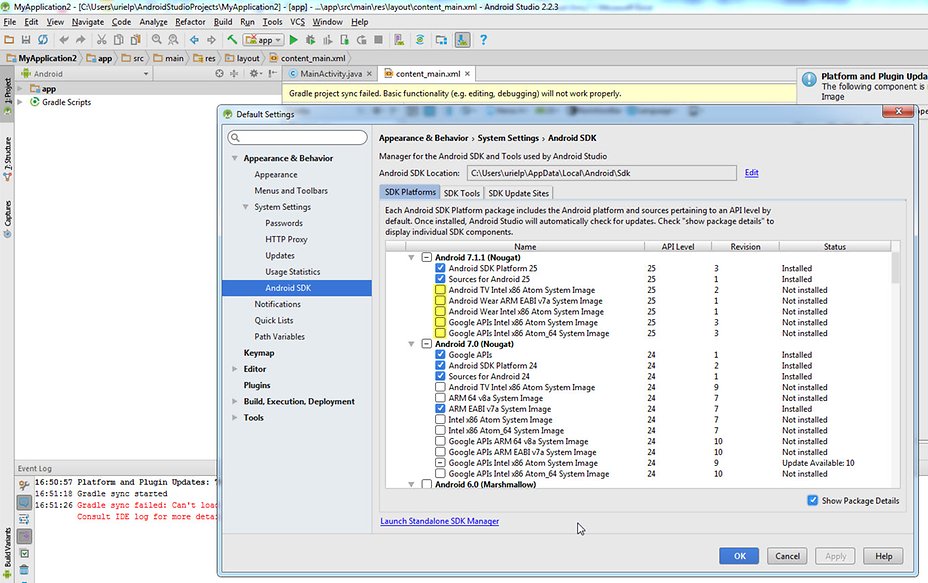Click the Copy toolbar icon
Viewport: 928px width, 583px height.
[118, 40]
